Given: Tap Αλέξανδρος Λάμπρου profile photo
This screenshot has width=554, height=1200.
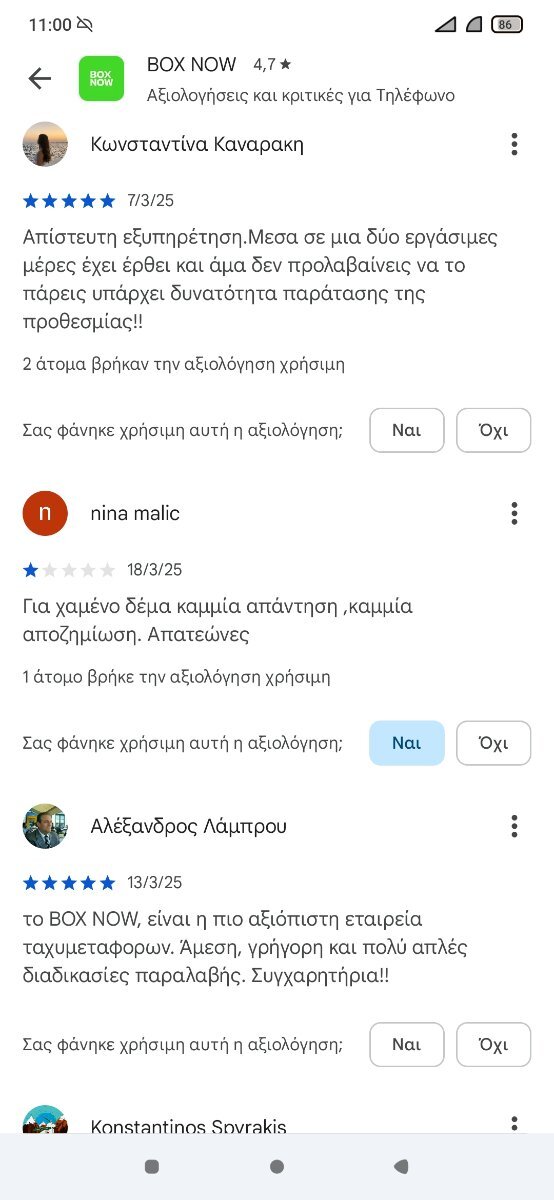Looking at the screenshot, I should click(x=45, y=826).
